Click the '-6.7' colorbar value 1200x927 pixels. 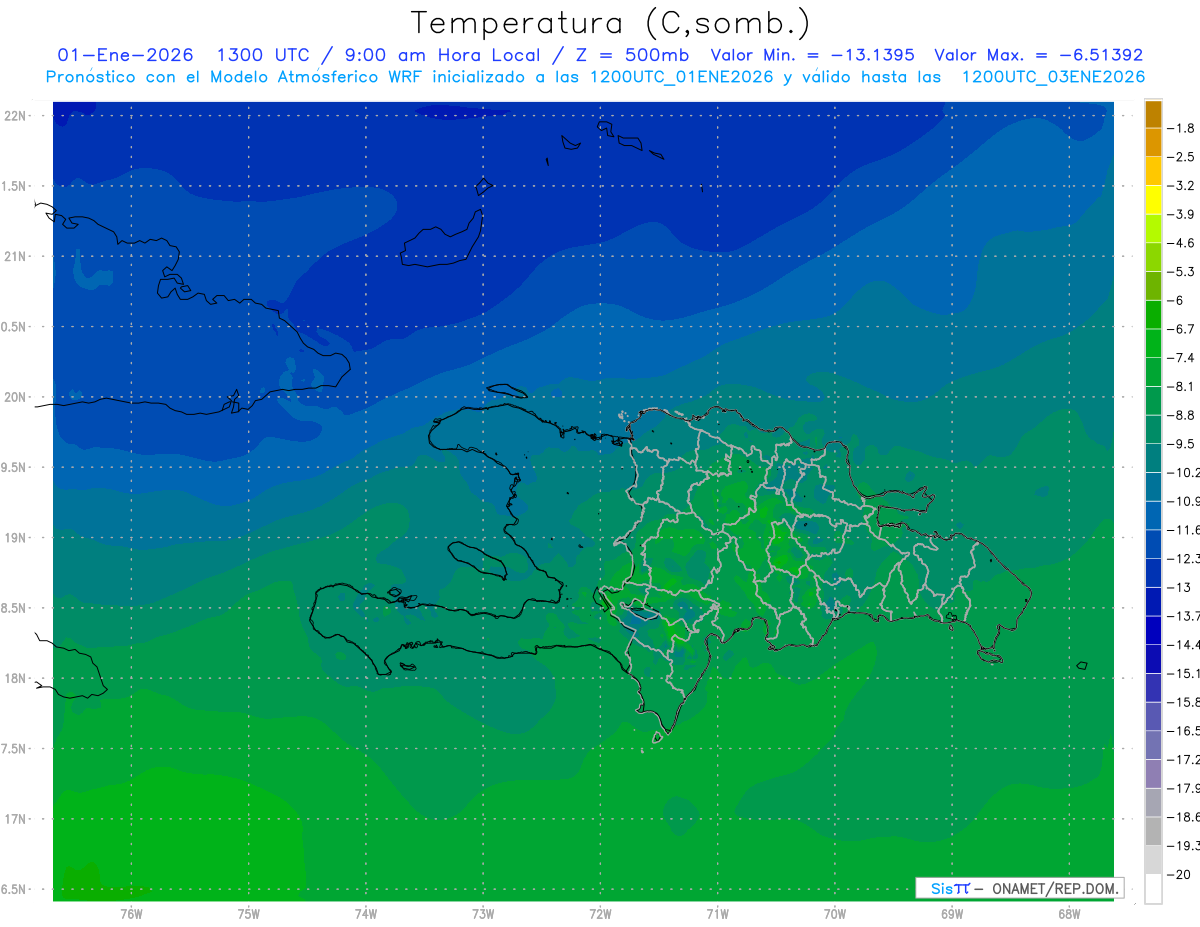[1181, 329]
